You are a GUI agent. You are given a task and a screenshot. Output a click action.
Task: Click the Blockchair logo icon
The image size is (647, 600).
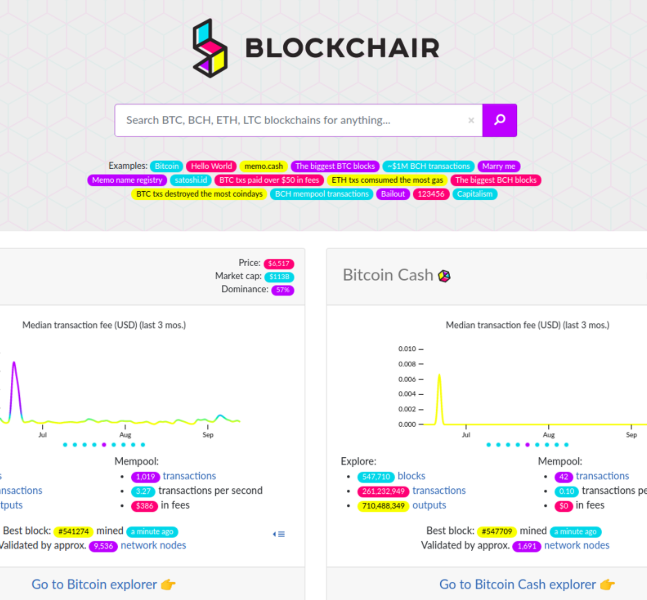tap(210, 48)
